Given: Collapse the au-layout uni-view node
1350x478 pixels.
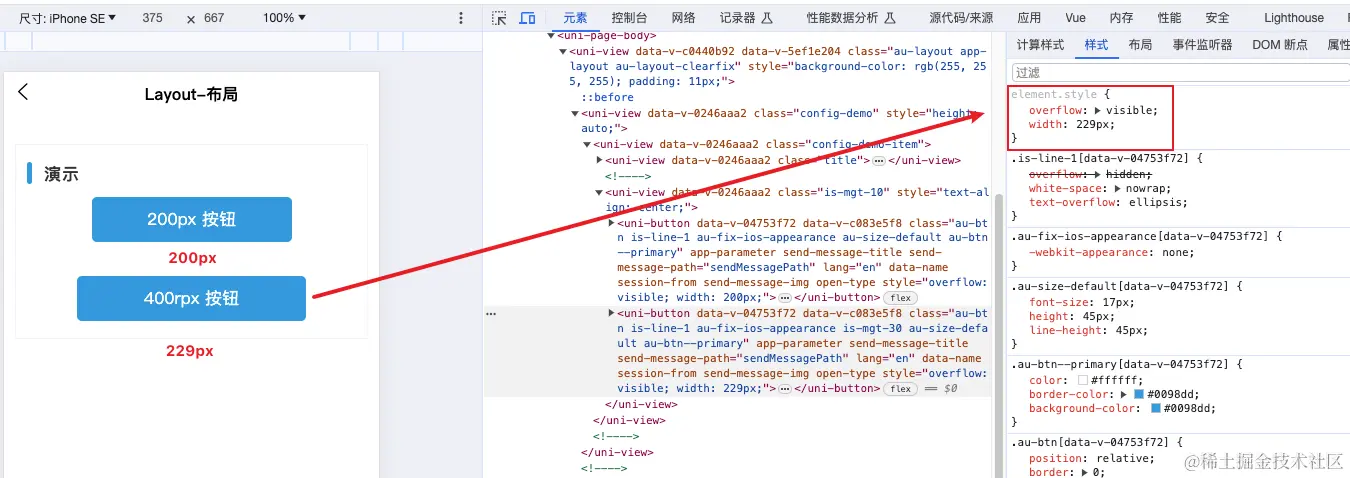Looking at the screenshot, I should pos(563,51).
